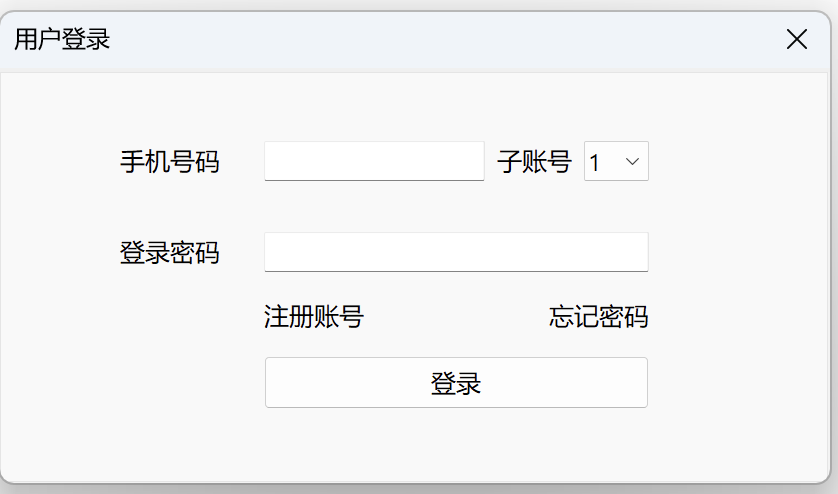Select the value 1 in 子账号 combo box
Viewport: 838px width, 494px height.
[597, 162]
